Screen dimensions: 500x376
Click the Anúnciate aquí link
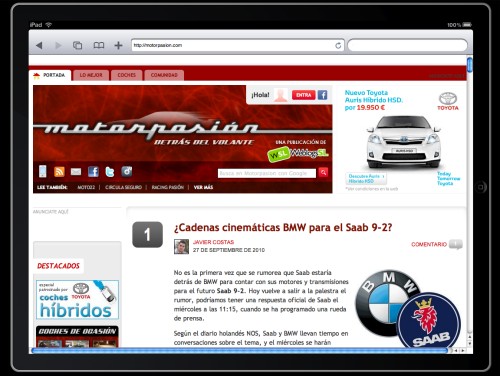tap(51, 212)
